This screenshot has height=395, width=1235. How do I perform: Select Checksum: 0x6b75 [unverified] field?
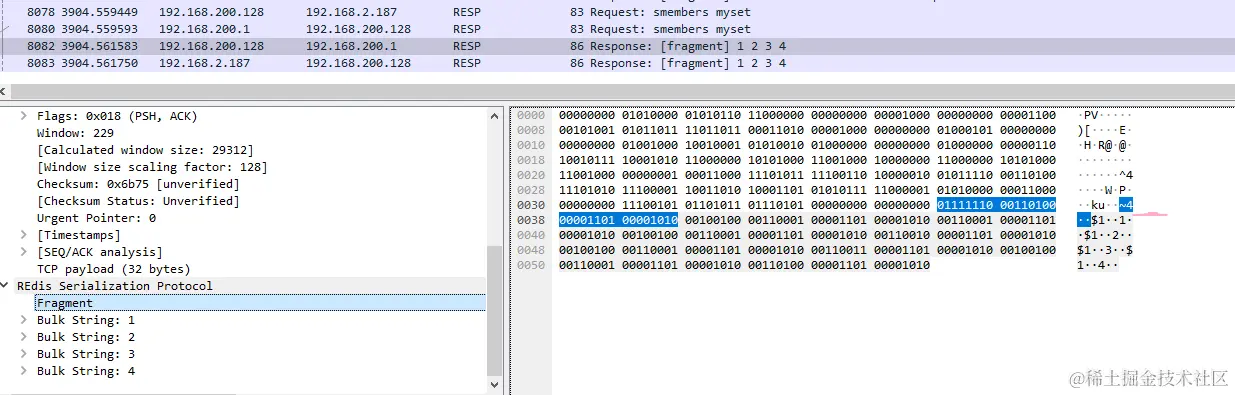click(x=138, y=184)
